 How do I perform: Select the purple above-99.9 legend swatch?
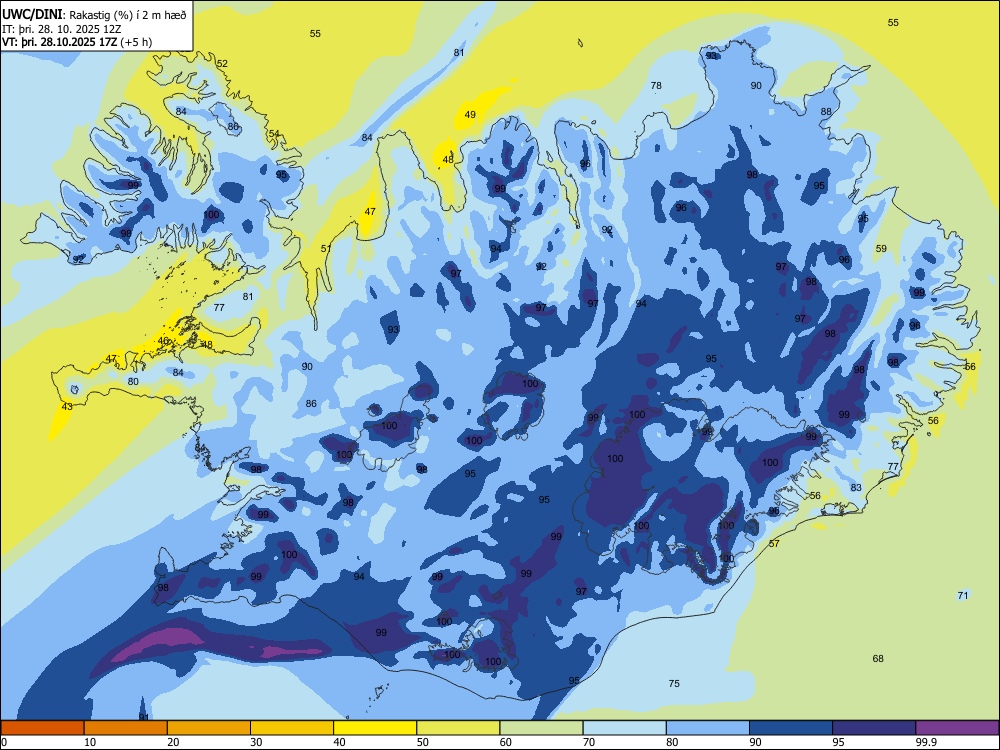coord(957,728)
